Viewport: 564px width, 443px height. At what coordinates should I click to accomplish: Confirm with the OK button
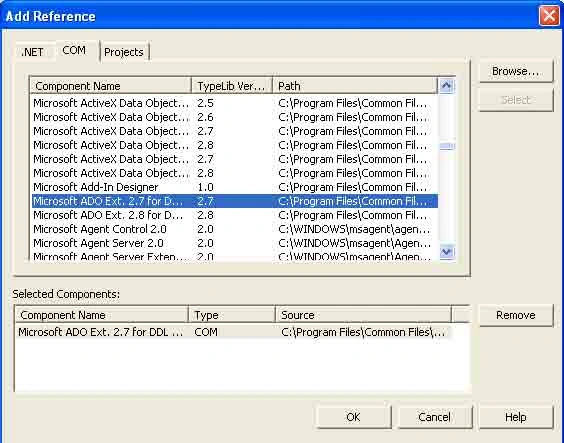pyautogui.click(x=353, y=417)
